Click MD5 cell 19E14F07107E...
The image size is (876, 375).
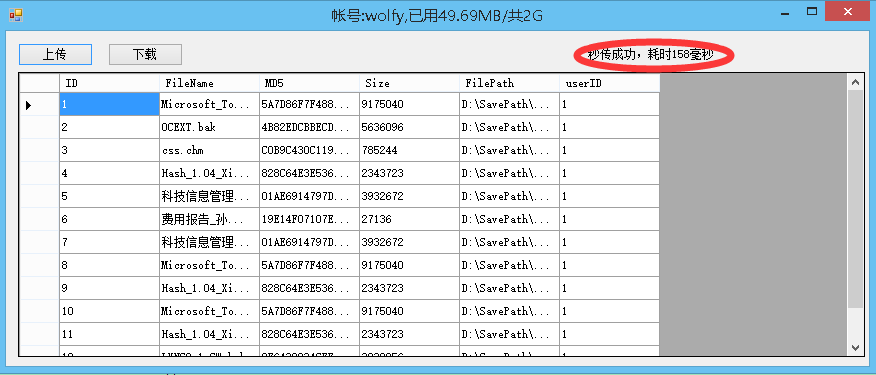pyautogui.click(x=310, y=219)
